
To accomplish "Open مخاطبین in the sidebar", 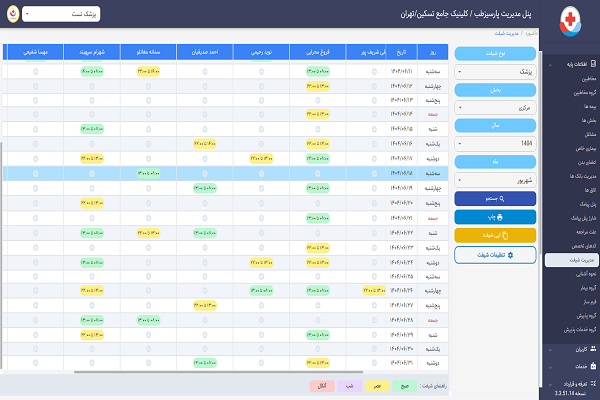I will pyautogui.click(x=589, y=79).
